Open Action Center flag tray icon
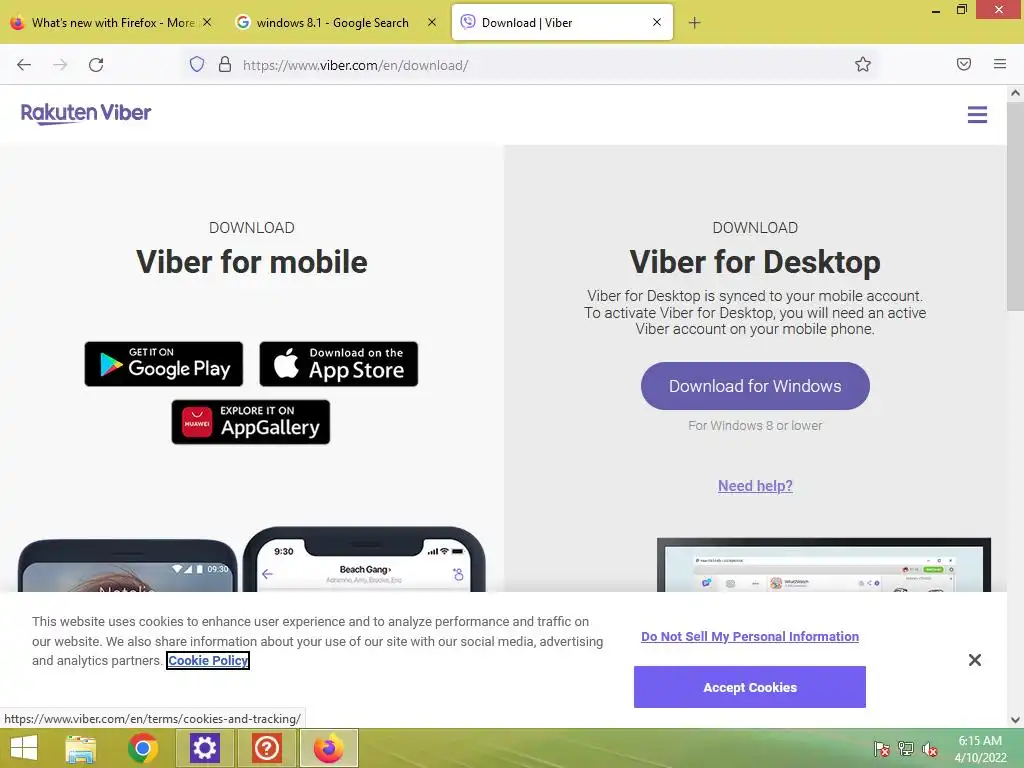The height and width of the screenshot is (768, 1024). coord(882,748)
